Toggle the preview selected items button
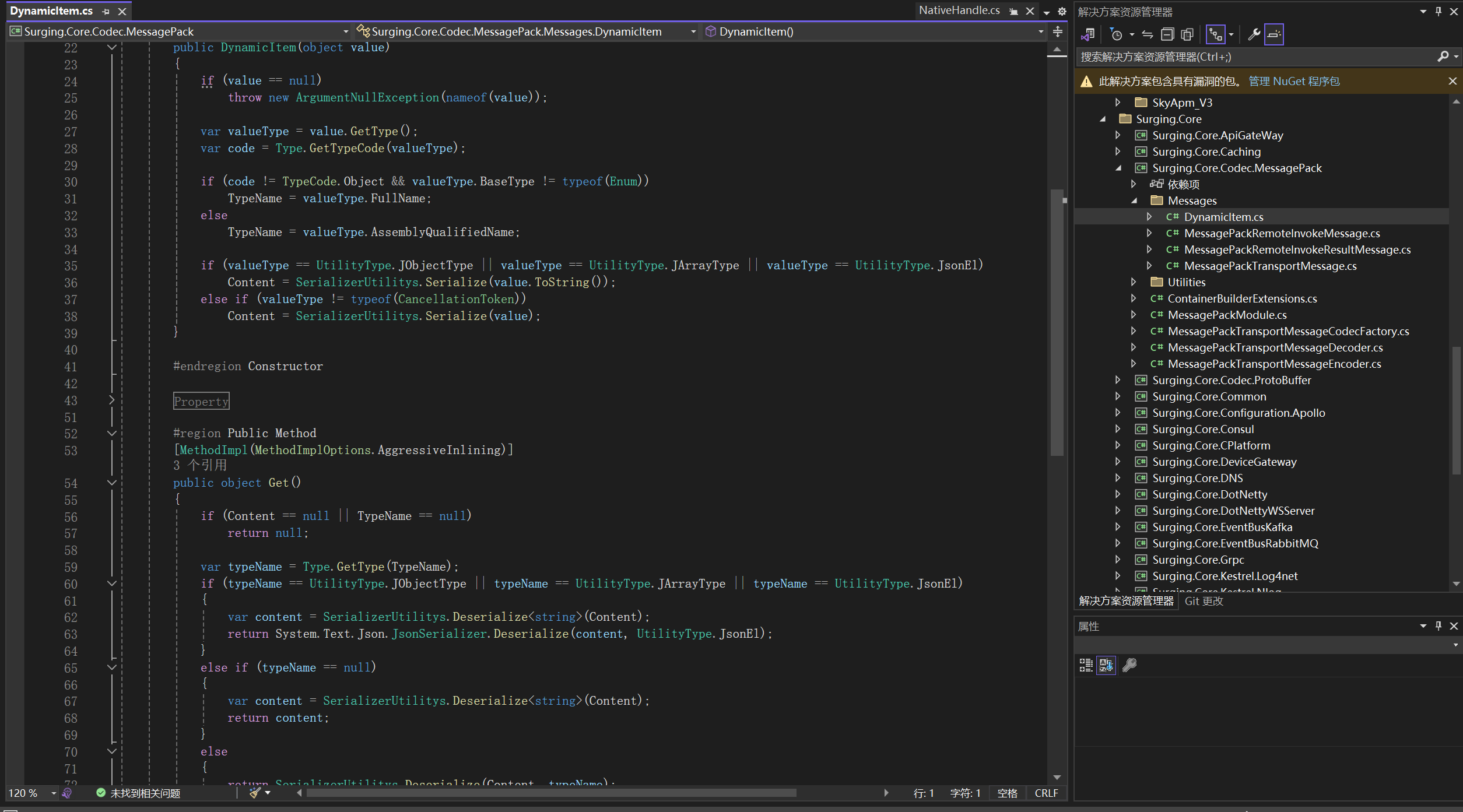The image size is (1463, 812). 1274,34
